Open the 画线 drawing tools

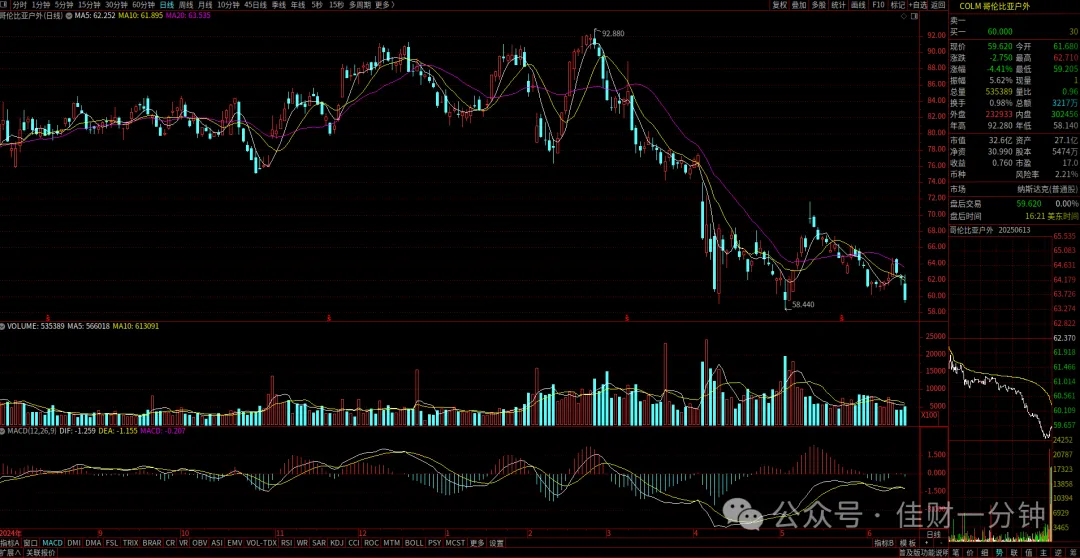coord(858,4)
